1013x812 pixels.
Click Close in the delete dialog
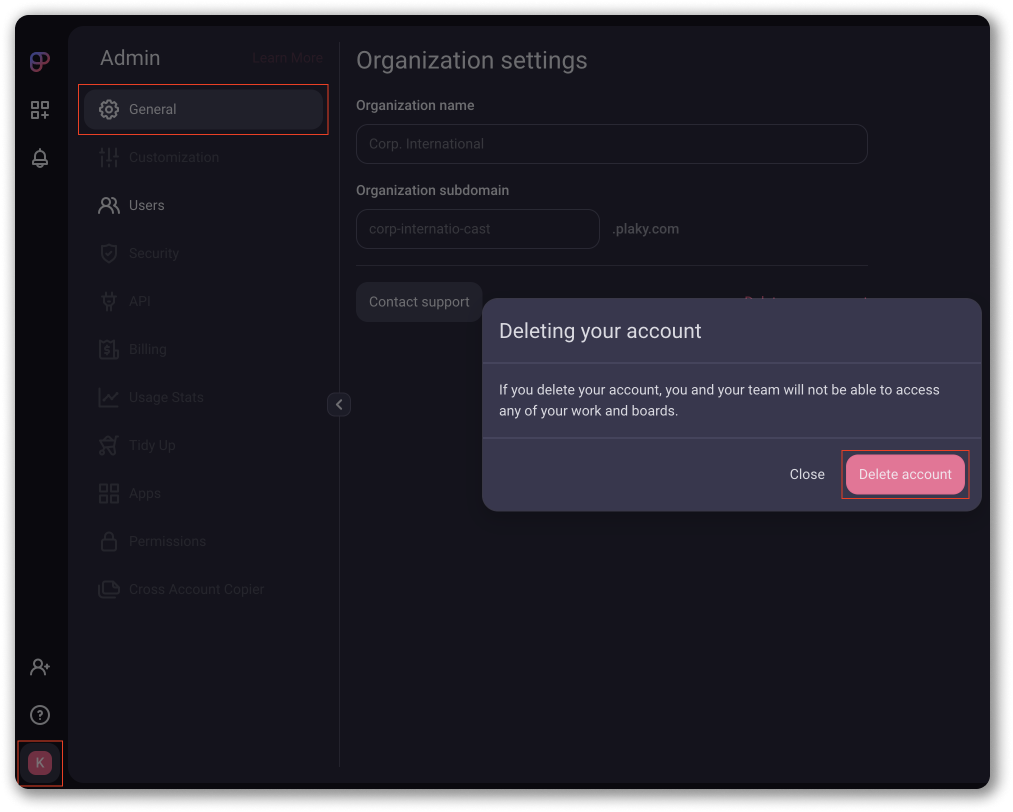coord(807,474)
